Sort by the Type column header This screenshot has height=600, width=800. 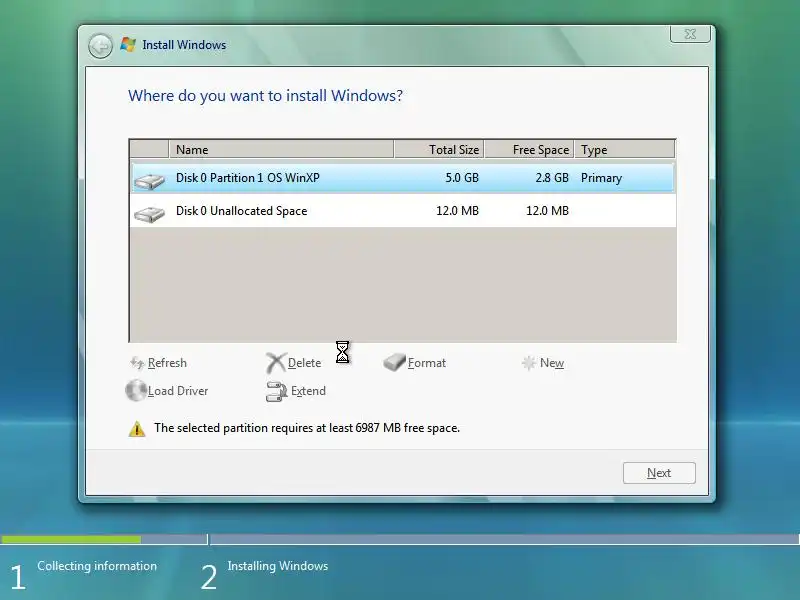(624, 149)
